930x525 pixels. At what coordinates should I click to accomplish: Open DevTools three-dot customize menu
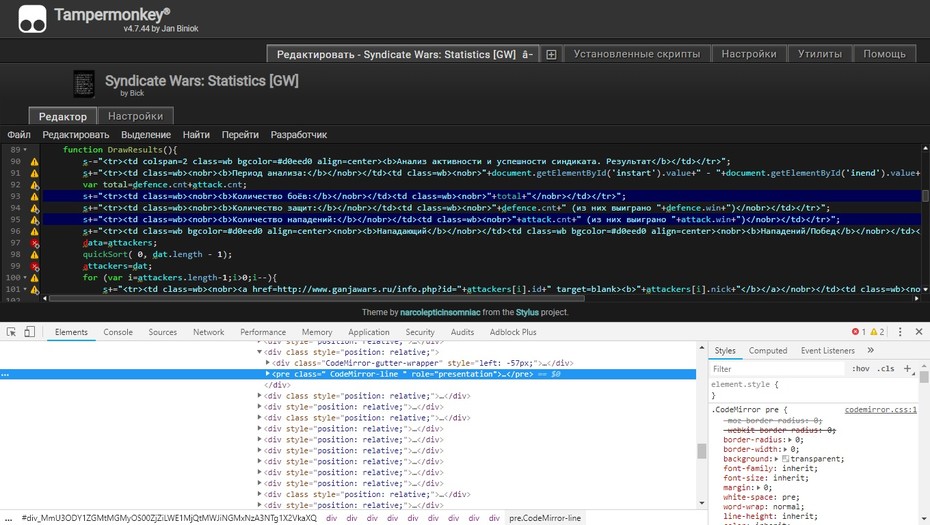point(900,332)
